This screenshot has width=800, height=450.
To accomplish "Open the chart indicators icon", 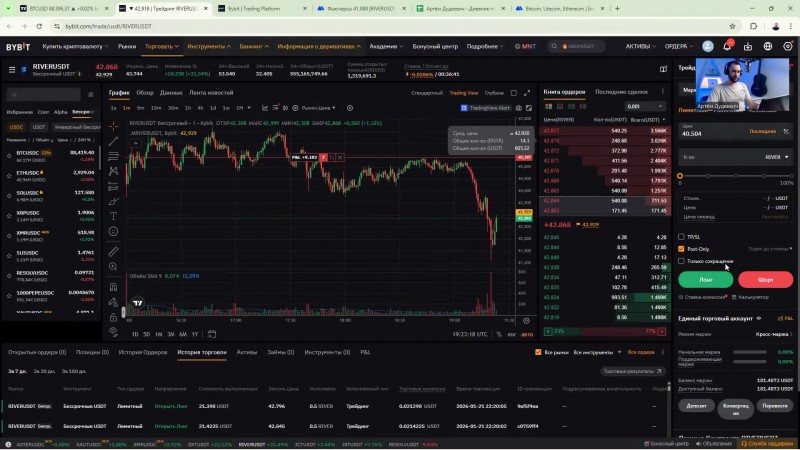I will [265, 108].
